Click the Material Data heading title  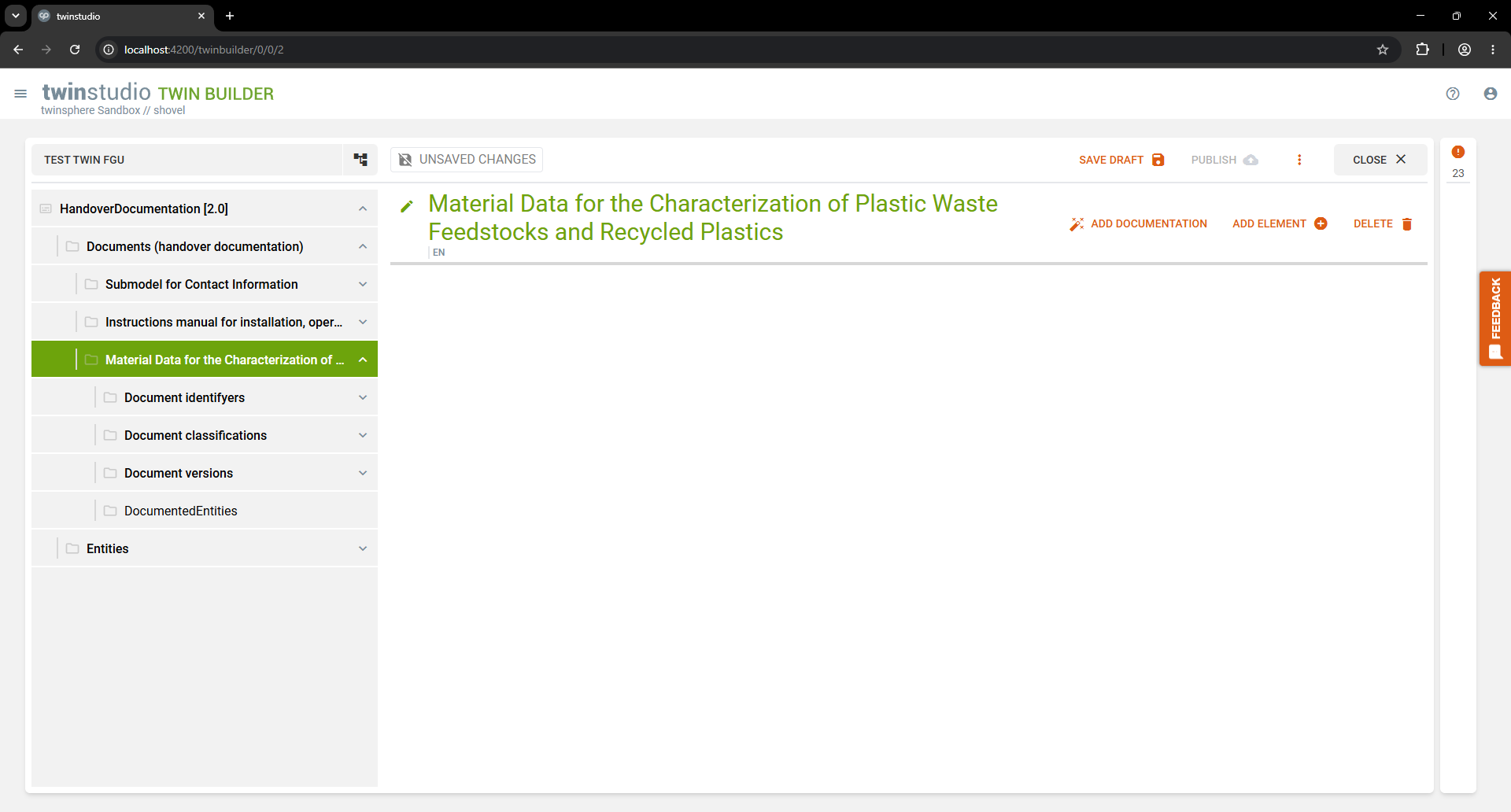point(712,218)
